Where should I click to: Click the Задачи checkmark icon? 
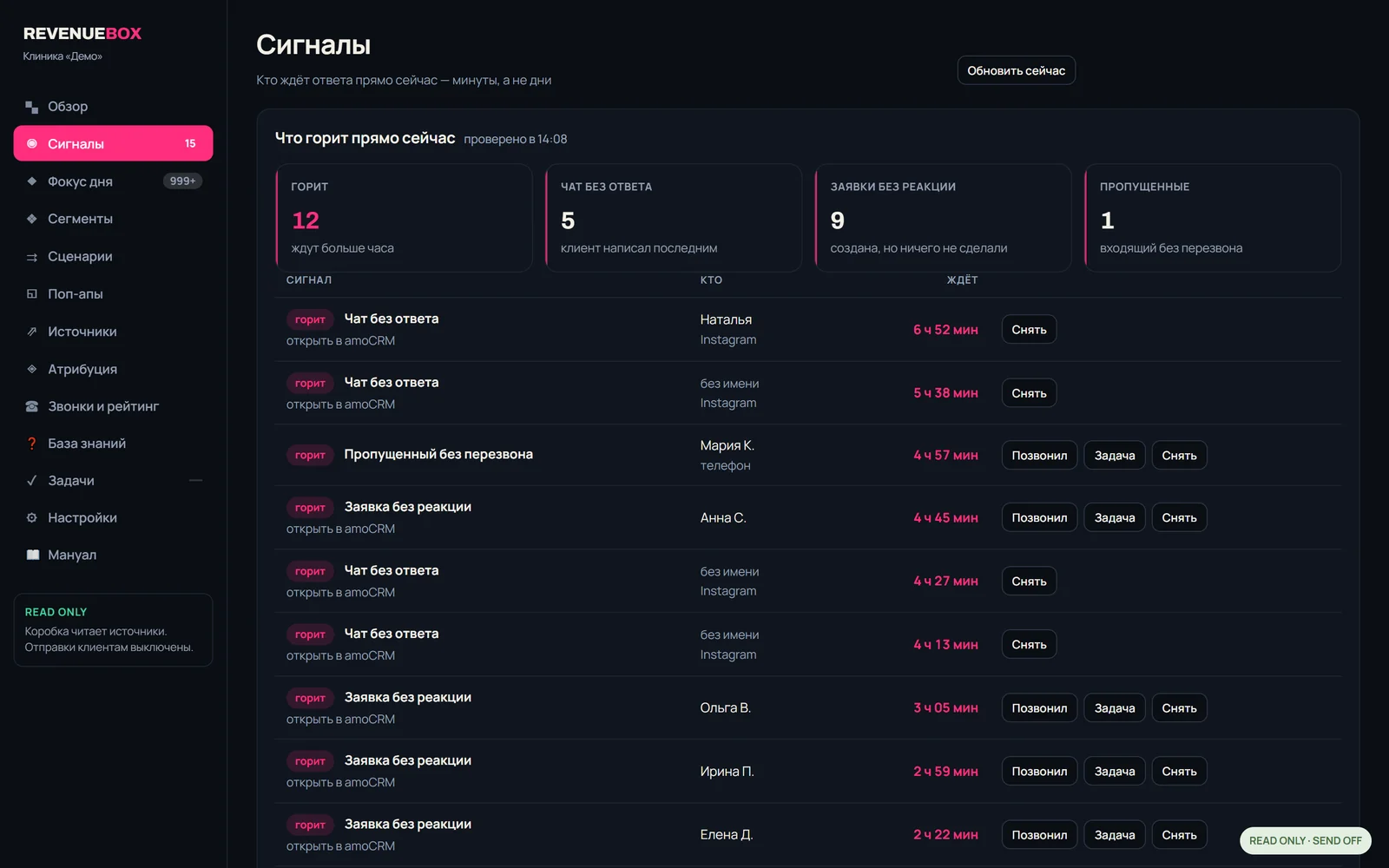click(32, 480)
